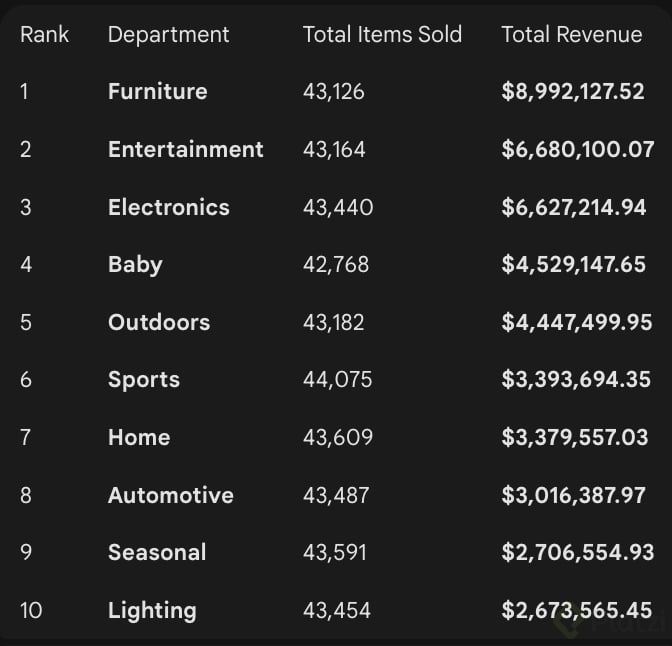Select the Lighting department cell
The width and height of the screenshot is (672, 646).
(x=152, y=611)
